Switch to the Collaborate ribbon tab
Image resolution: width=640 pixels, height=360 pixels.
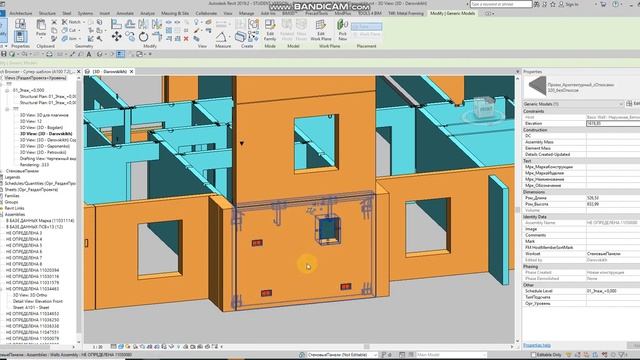click(206, 13)
